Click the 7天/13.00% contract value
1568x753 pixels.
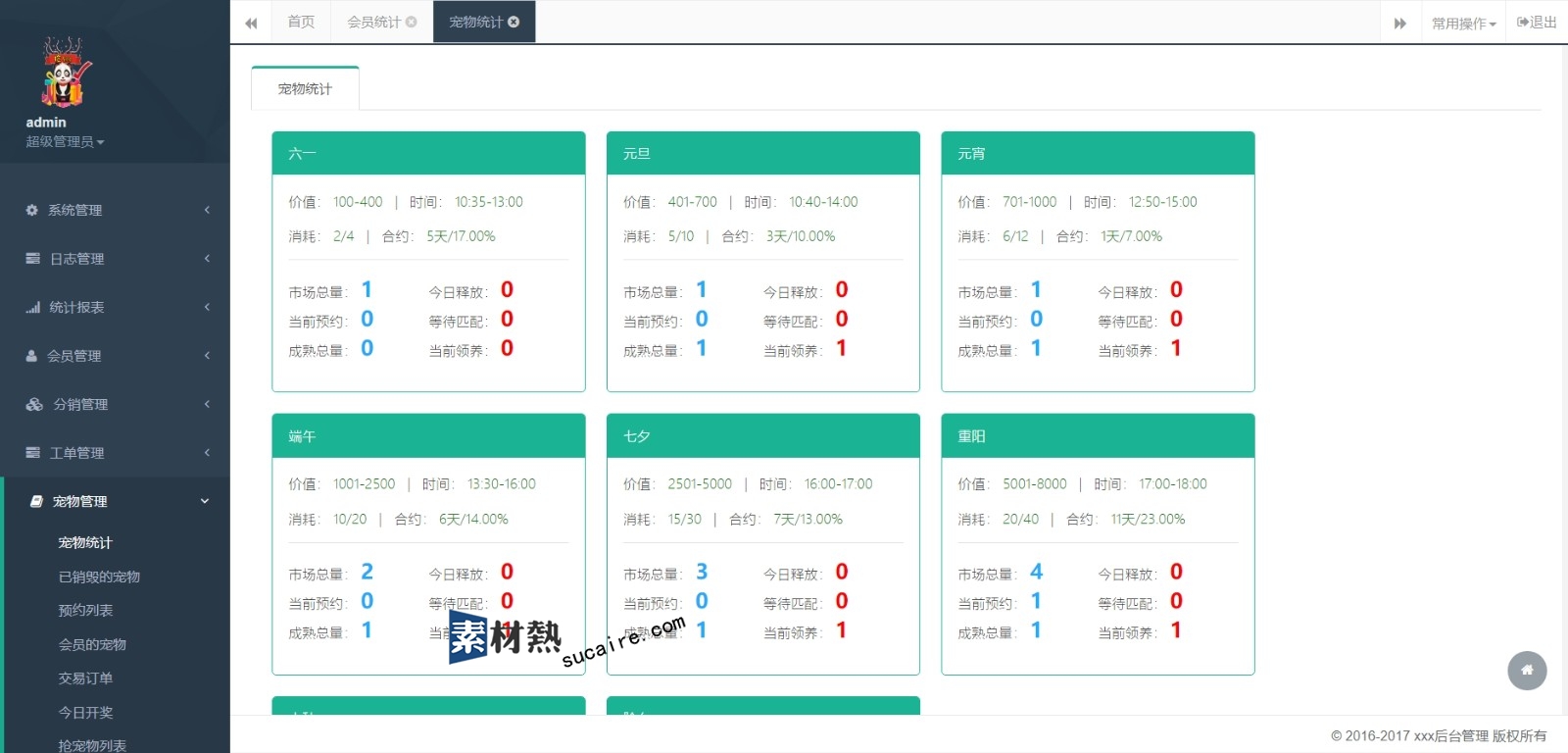808,520
